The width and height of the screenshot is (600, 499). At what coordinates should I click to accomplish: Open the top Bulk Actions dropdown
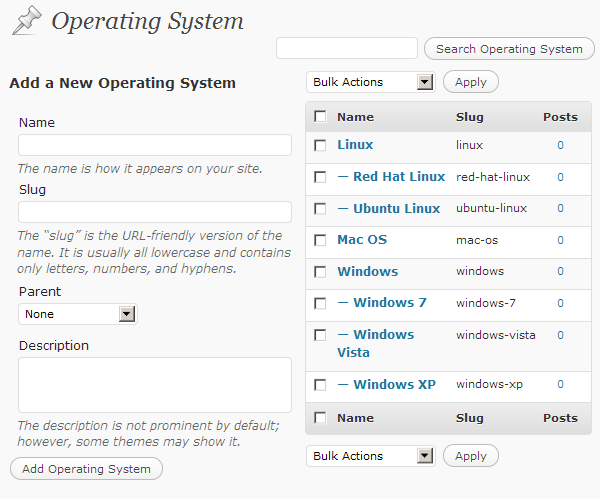370,82
